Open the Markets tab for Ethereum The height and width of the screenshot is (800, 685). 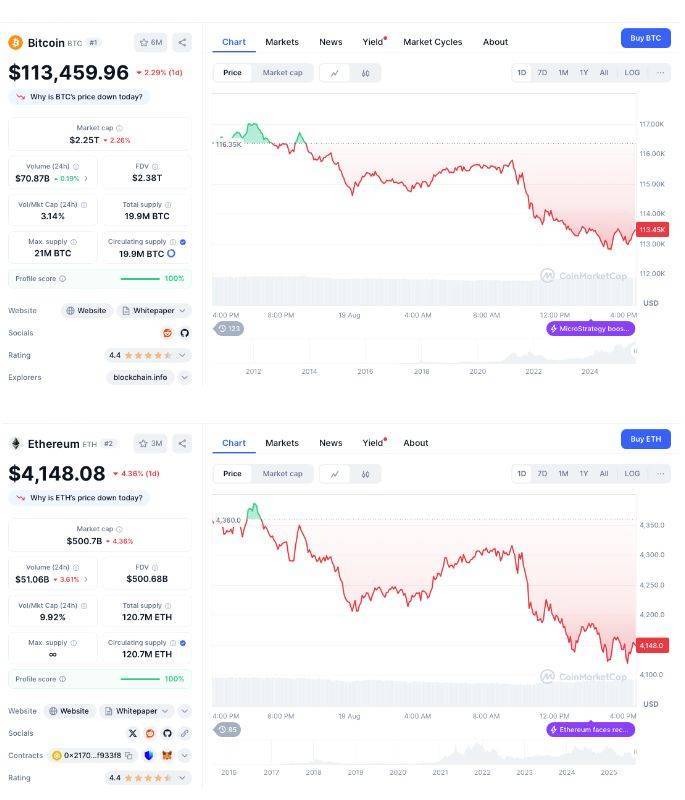click(281, 443)
